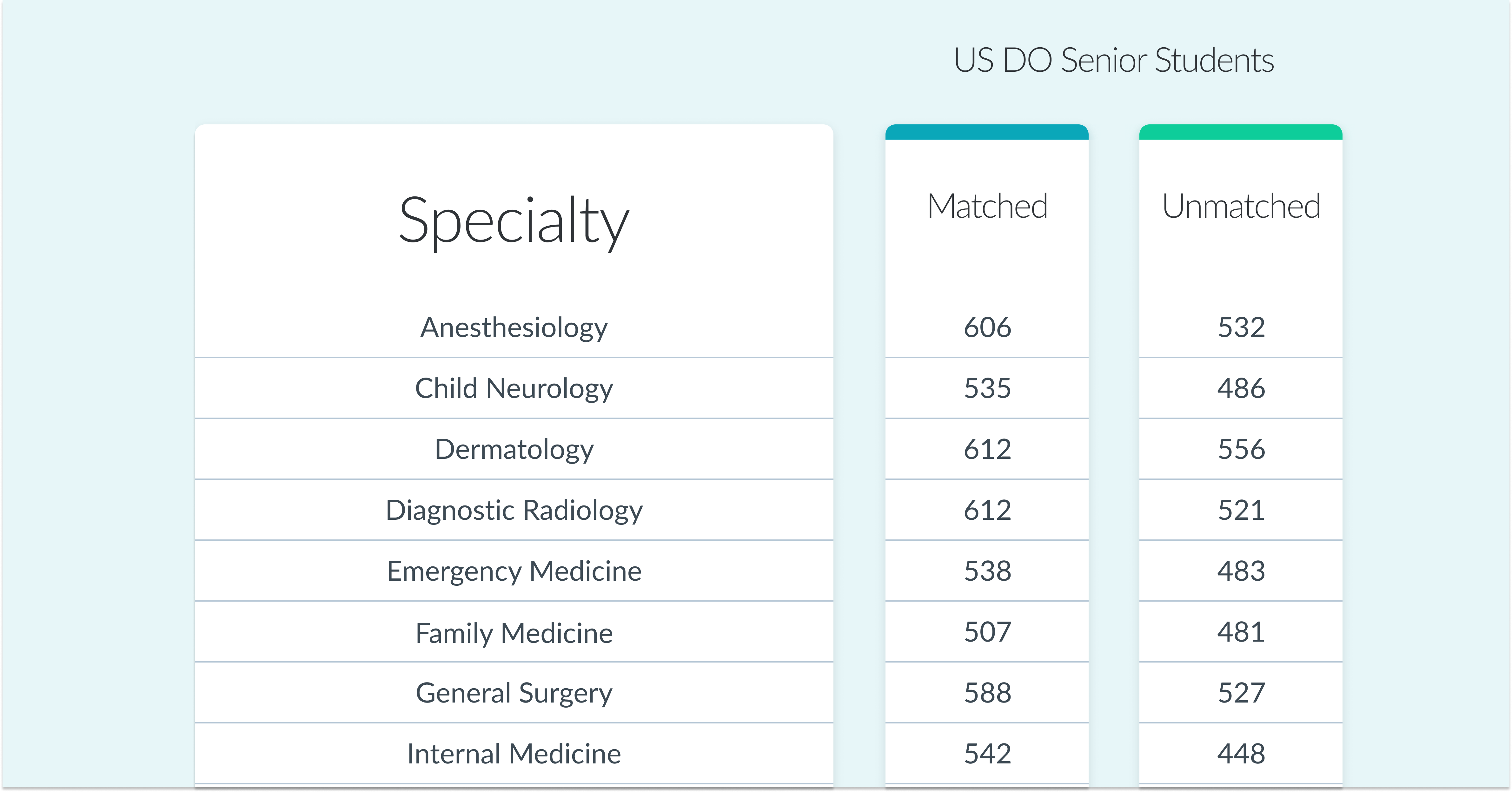Select the Matched column header
This screenshot has height=792, width=1512.
987,207
